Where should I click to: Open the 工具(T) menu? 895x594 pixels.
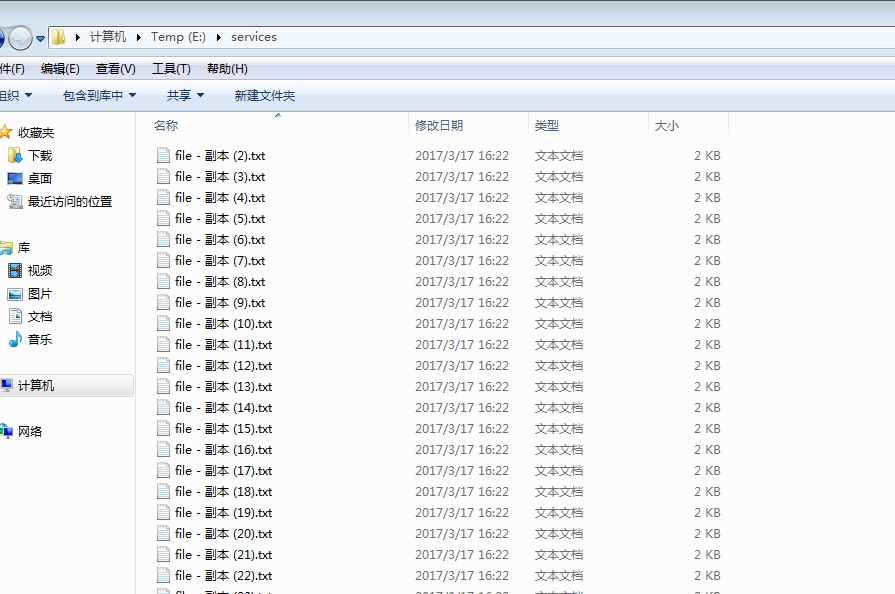171,69
